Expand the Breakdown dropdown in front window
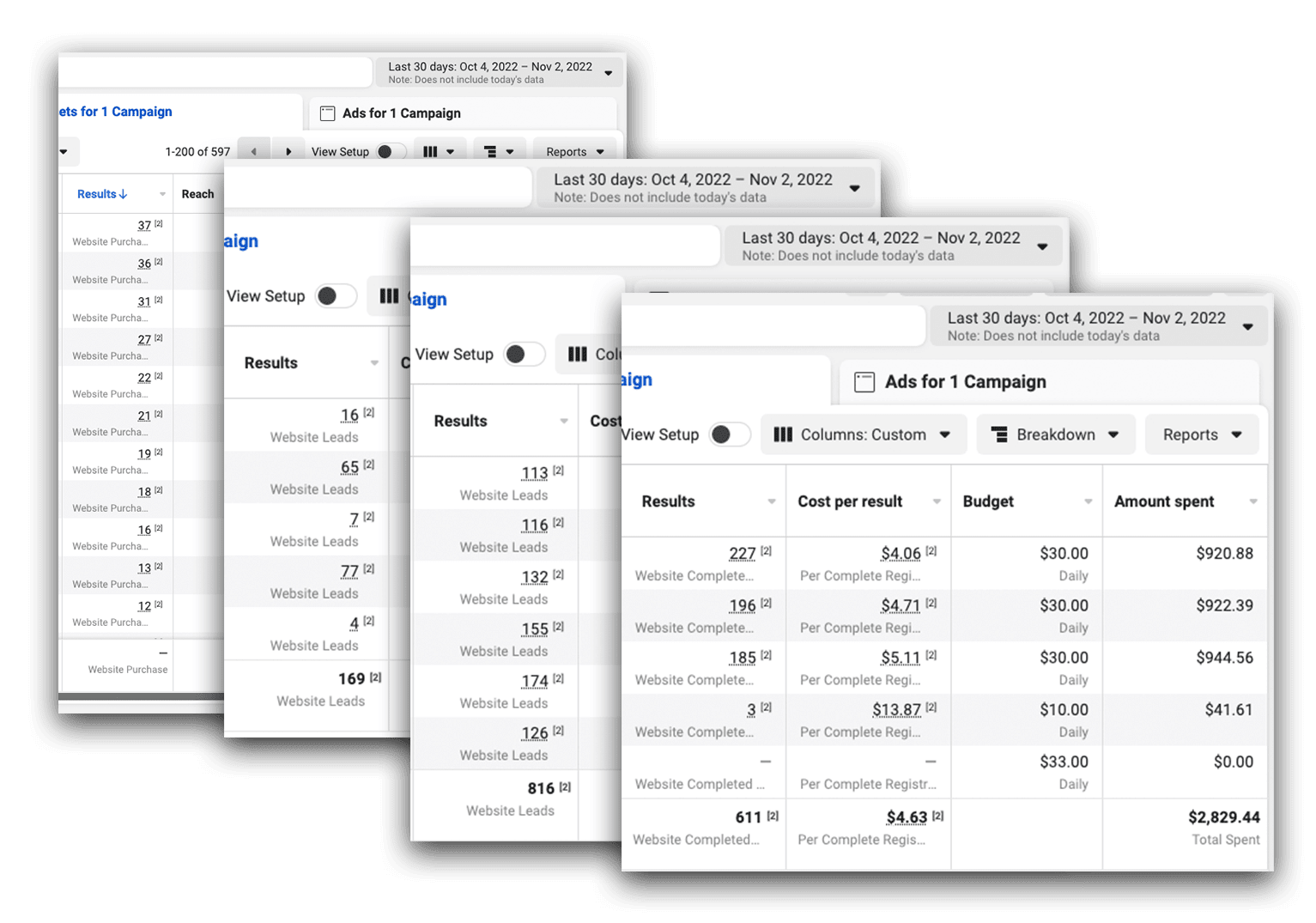1316x923 pixels. pyautogui.click(x=1055, y=434)
